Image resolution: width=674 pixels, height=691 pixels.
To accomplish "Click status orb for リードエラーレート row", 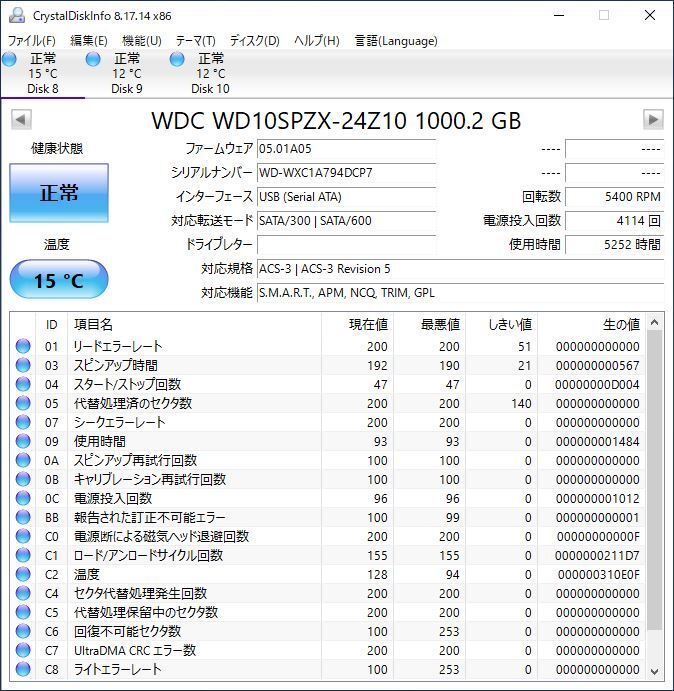I will click(23, 346).
